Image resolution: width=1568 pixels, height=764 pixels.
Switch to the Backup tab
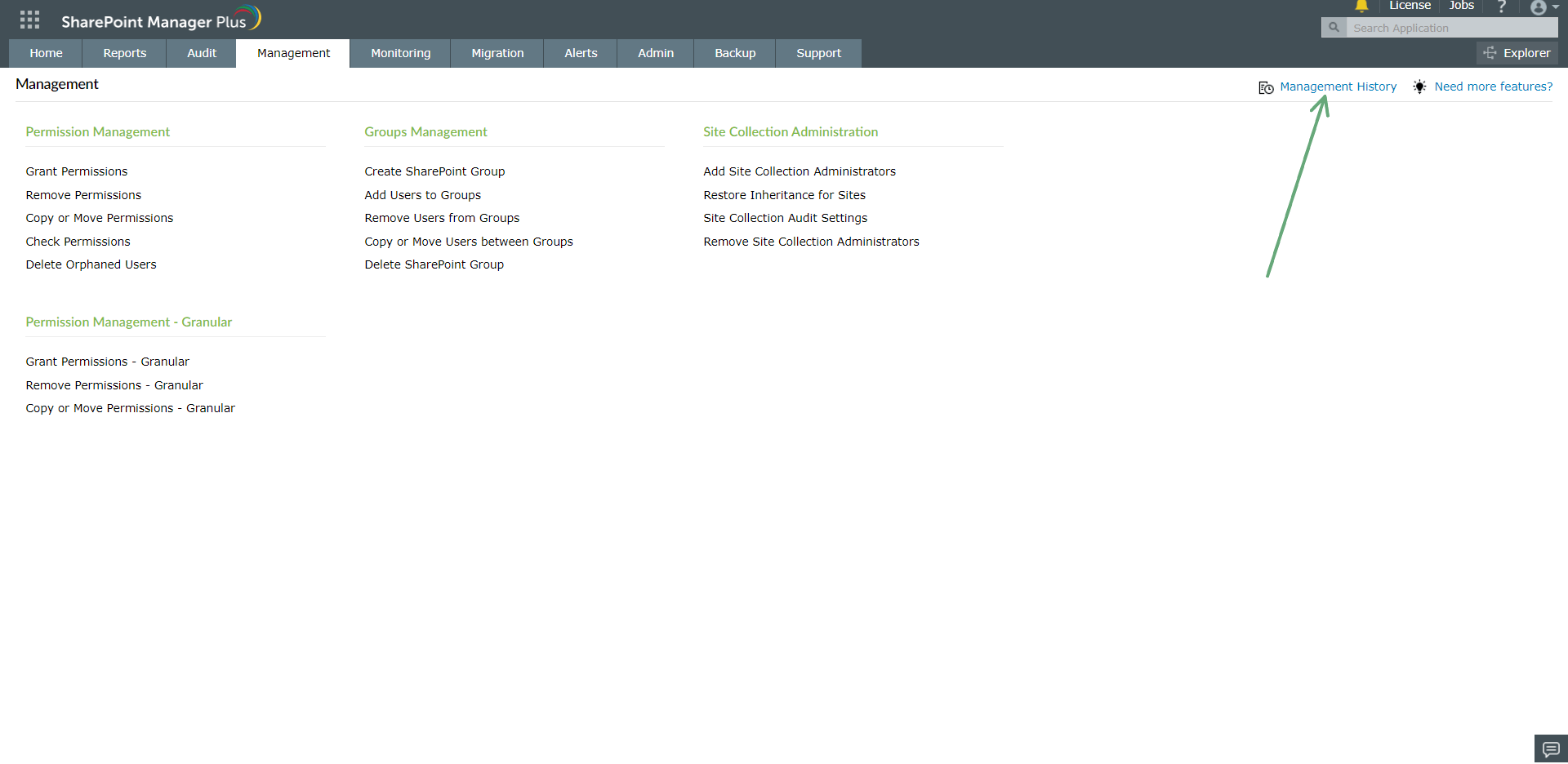click(735, 53)
